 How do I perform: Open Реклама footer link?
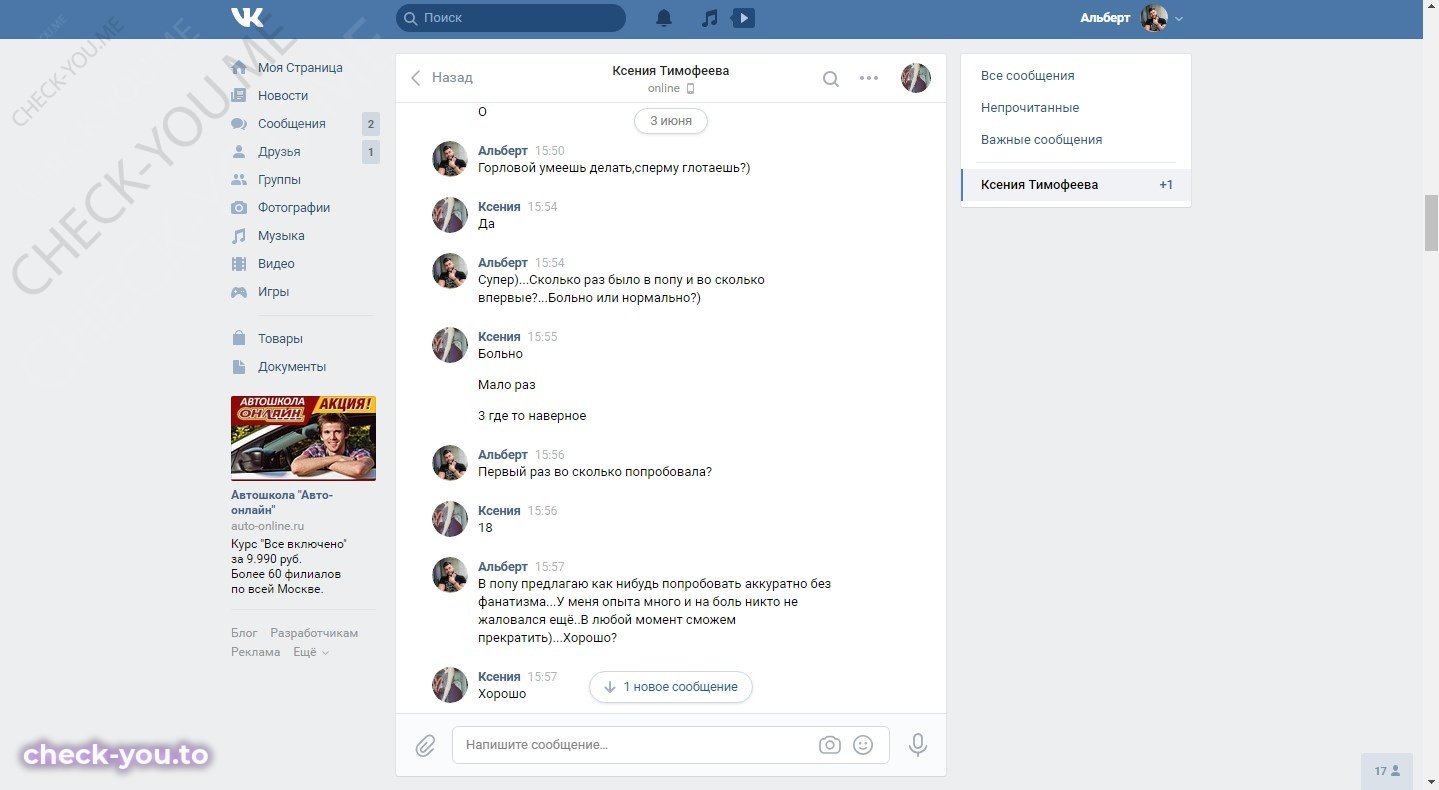pos(256,652)
